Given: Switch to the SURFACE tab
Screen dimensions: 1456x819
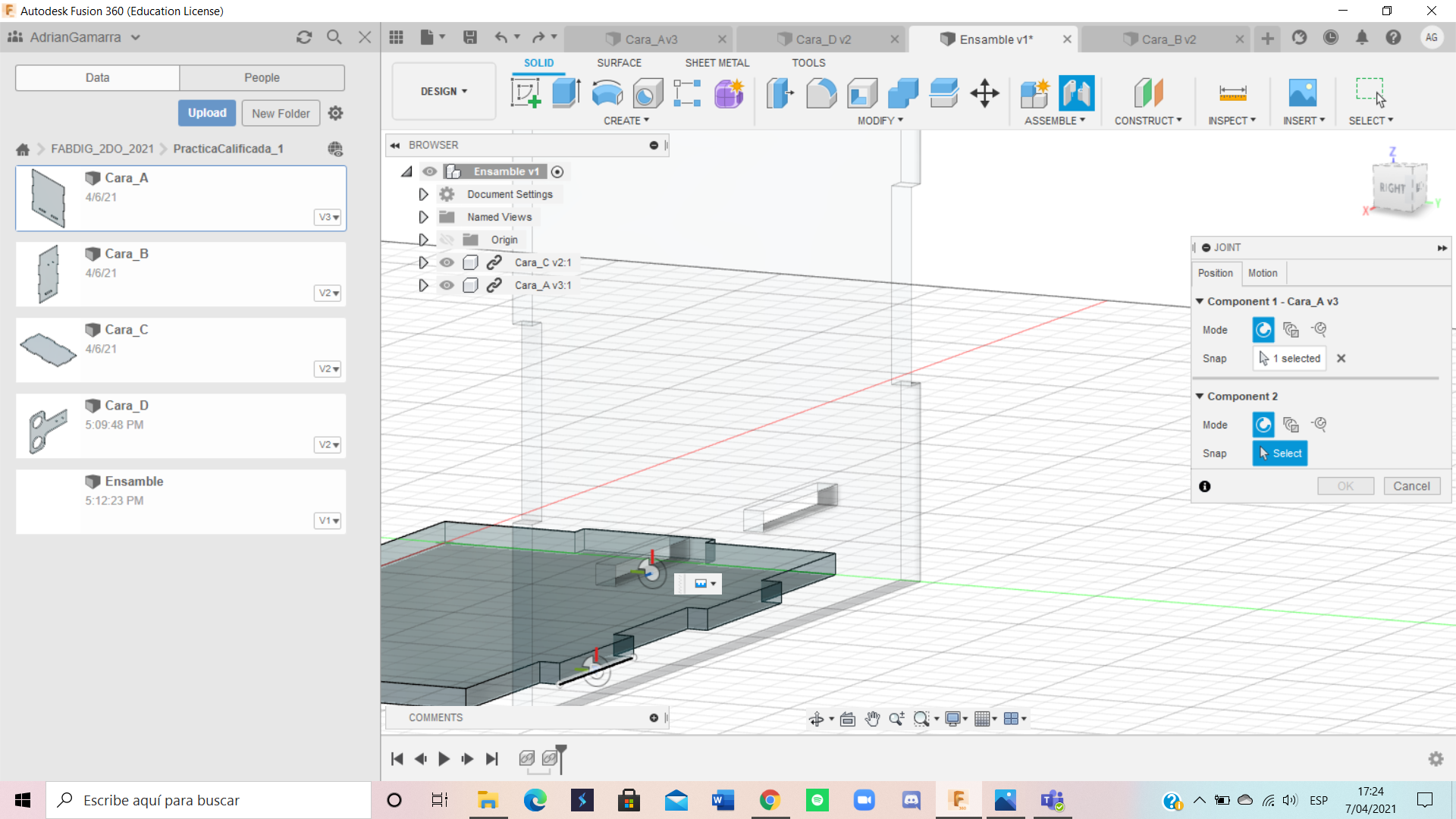Looking at the screenshot, I should tap(619, 63).
